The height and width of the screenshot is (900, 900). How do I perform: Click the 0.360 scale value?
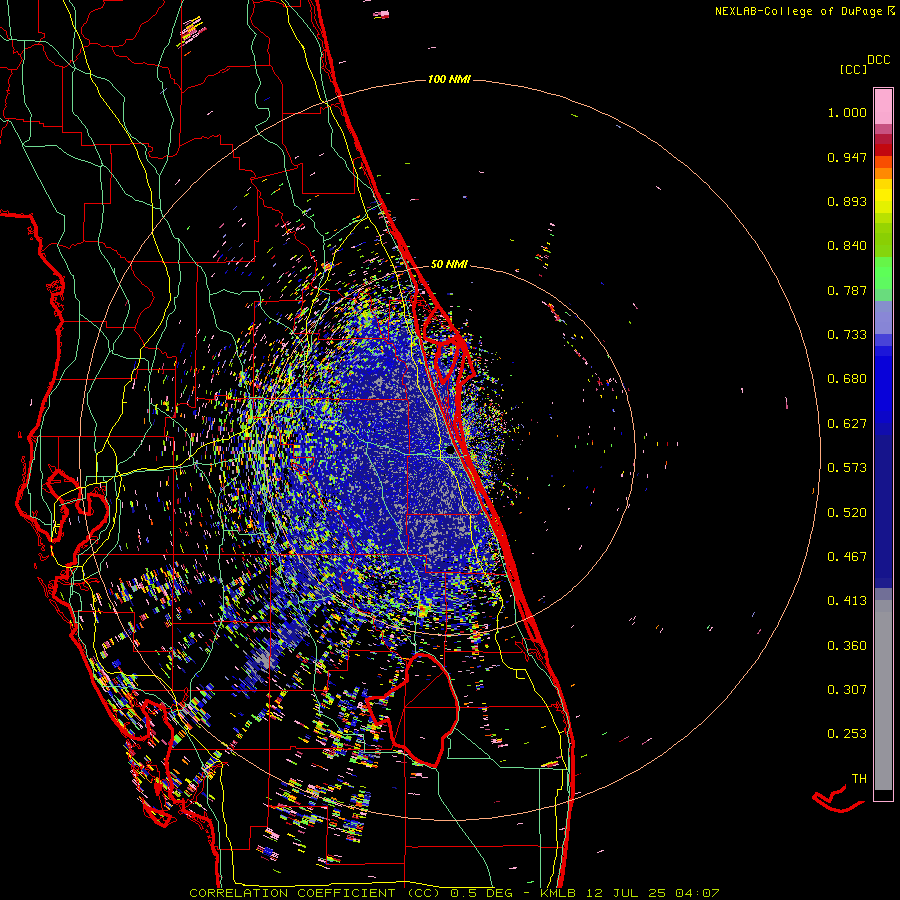847,646
